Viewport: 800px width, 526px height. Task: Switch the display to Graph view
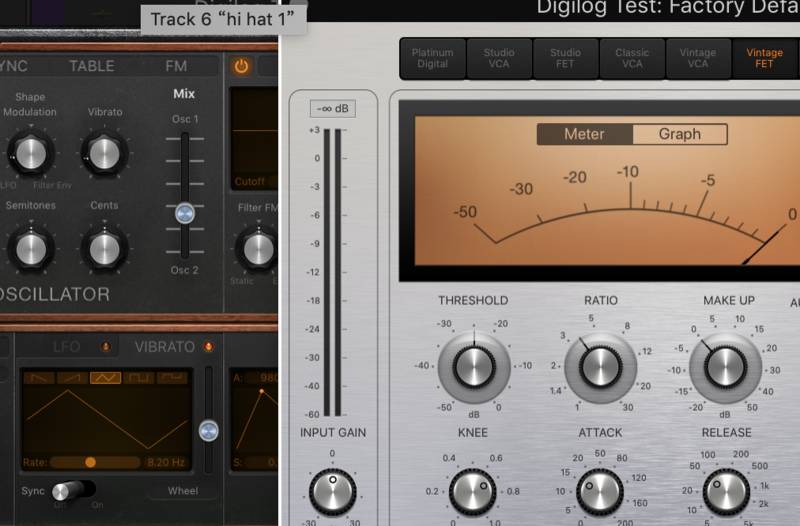(679, 134)
